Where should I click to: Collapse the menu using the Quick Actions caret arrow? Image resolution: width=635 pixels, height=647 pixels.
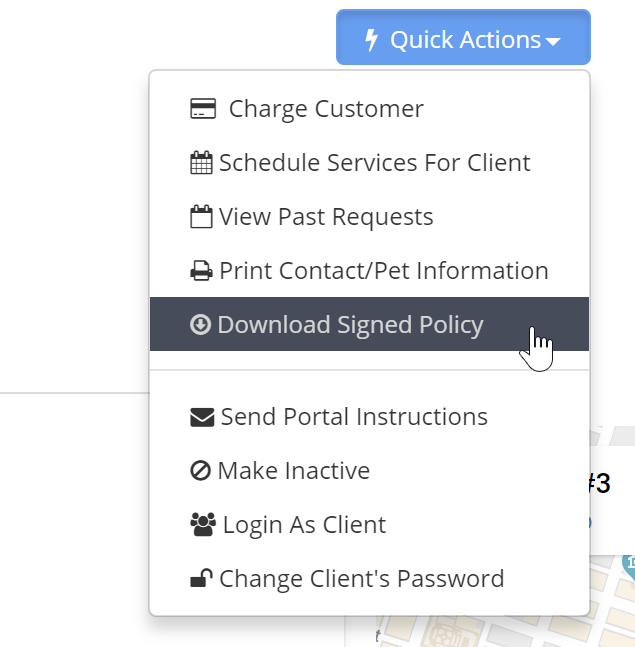tap(553, 41)
